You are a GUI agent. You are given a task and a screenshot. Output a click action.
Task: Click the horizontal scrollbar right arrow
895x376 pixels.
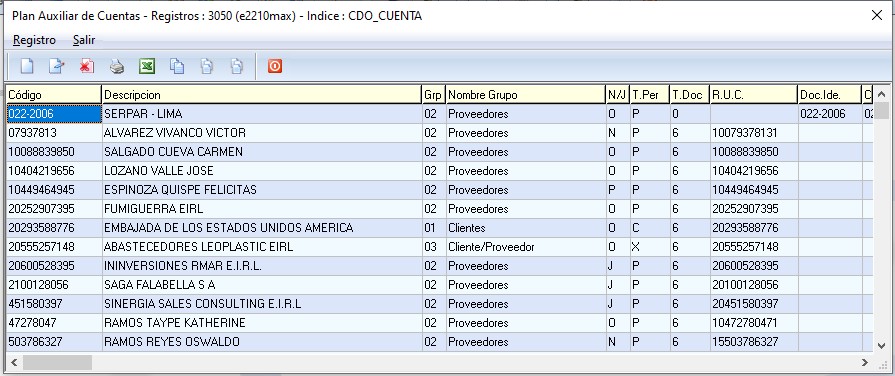click(865, 362)
